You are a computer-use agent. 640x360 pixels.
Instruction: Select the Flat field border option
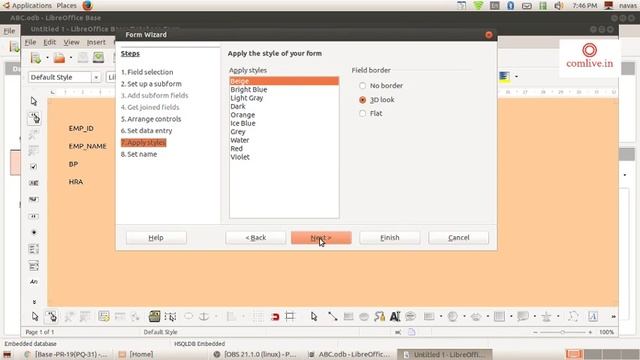(362, 113)
